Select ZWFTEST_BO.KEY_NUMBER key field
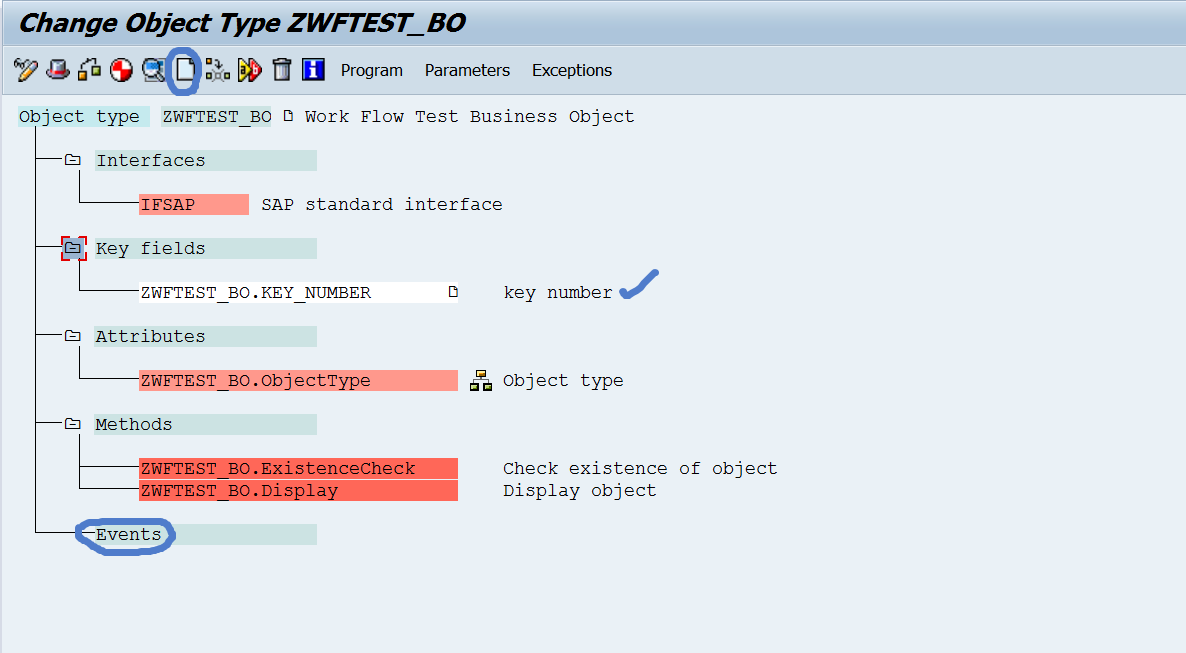The image size is (1186, 653). click(x=299, y=292)
